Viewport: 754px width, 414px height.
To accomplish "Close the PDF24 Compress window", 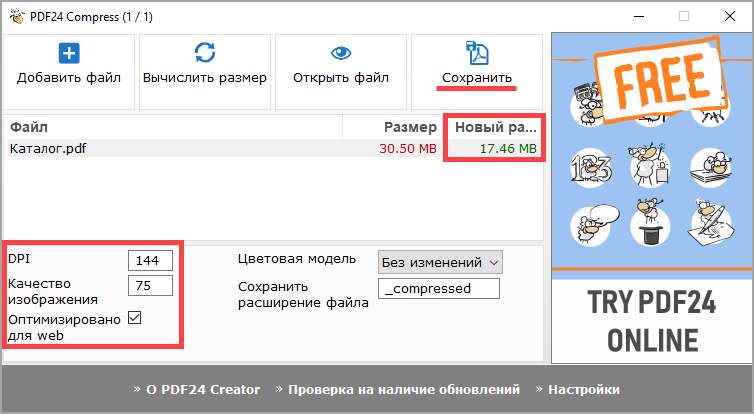I will point(729,17).
